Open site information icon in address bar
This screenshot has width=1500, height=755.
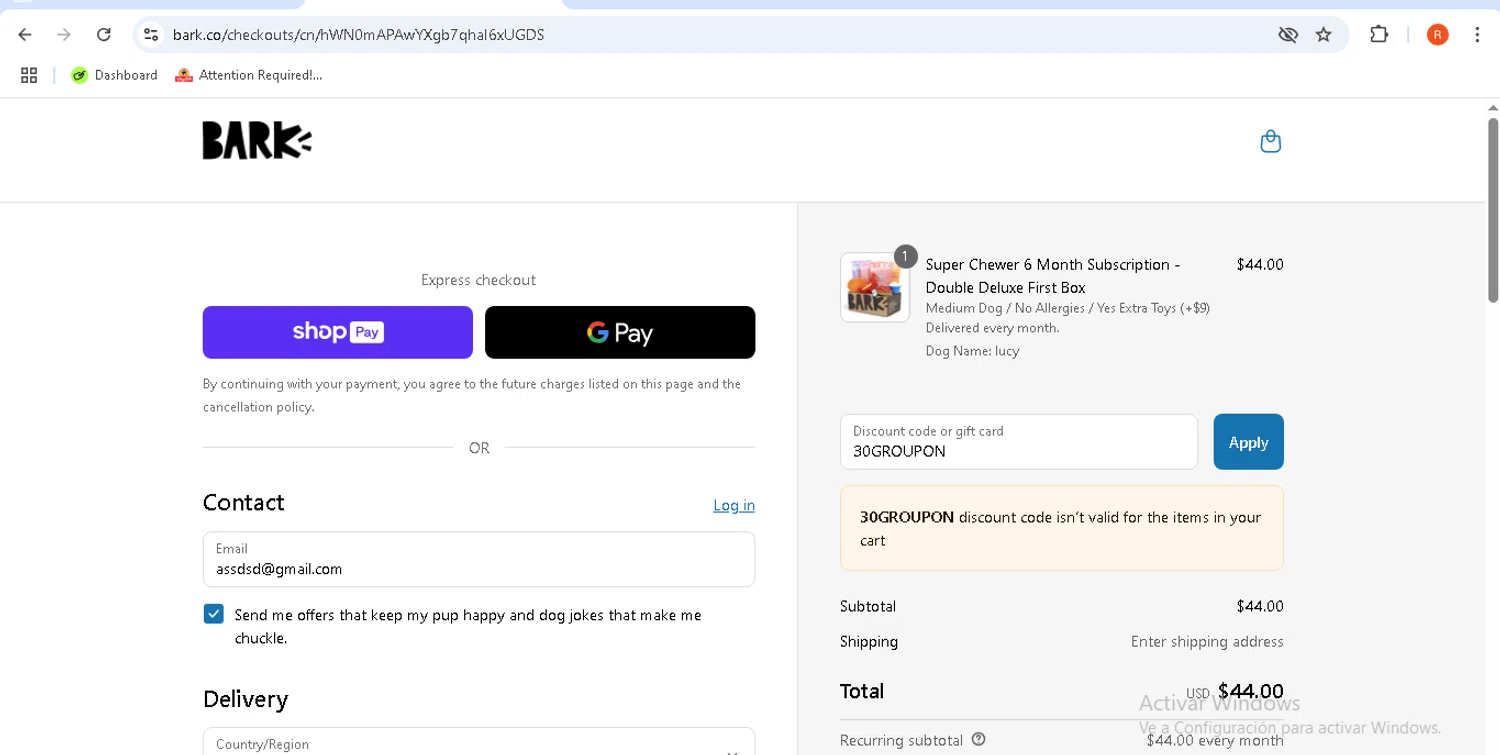coord(151,35)
